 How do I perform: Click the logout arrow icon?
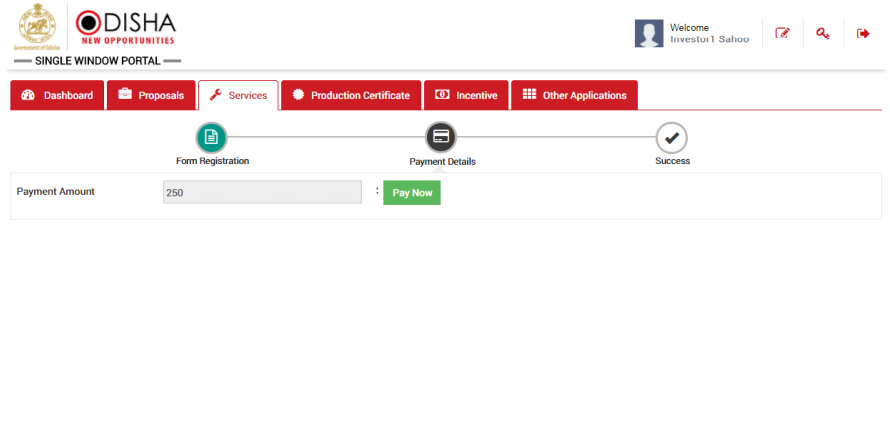pyautogui.click(x=863, y=33)
